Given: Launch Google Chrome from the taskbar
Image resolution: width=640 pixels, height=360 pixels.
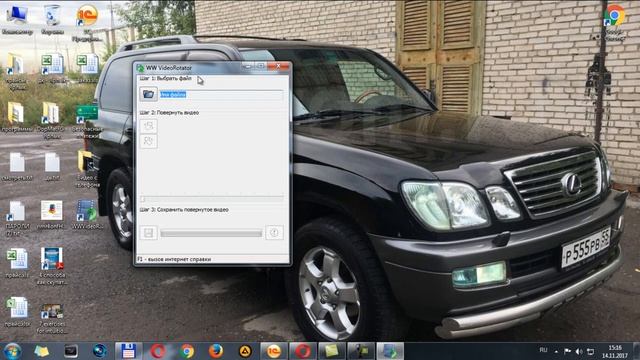Looking at the screenshot, I should click(x=187, y=351).
